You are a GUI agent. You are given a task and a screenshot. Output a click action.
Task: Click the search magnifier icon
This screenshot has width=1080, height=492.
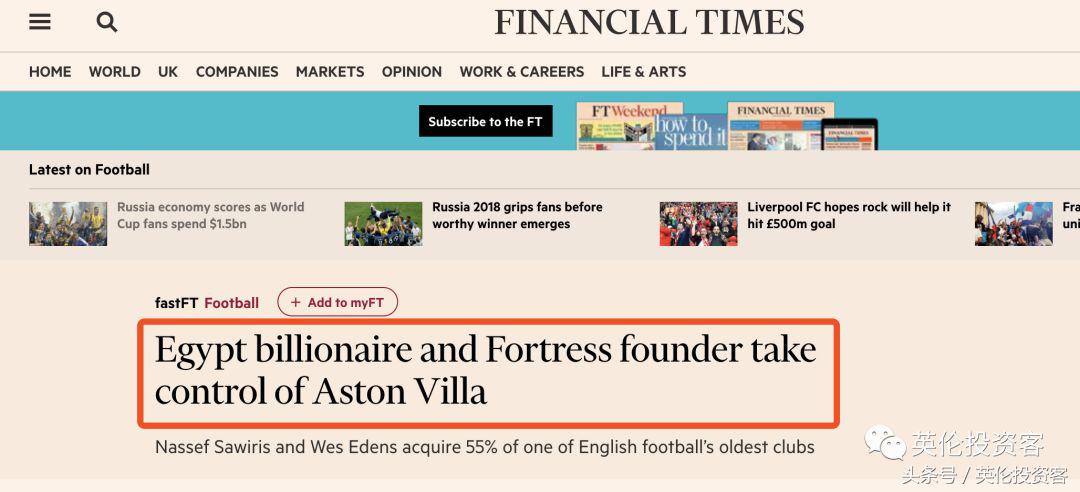pyautogui.click(x=107, y=22)
